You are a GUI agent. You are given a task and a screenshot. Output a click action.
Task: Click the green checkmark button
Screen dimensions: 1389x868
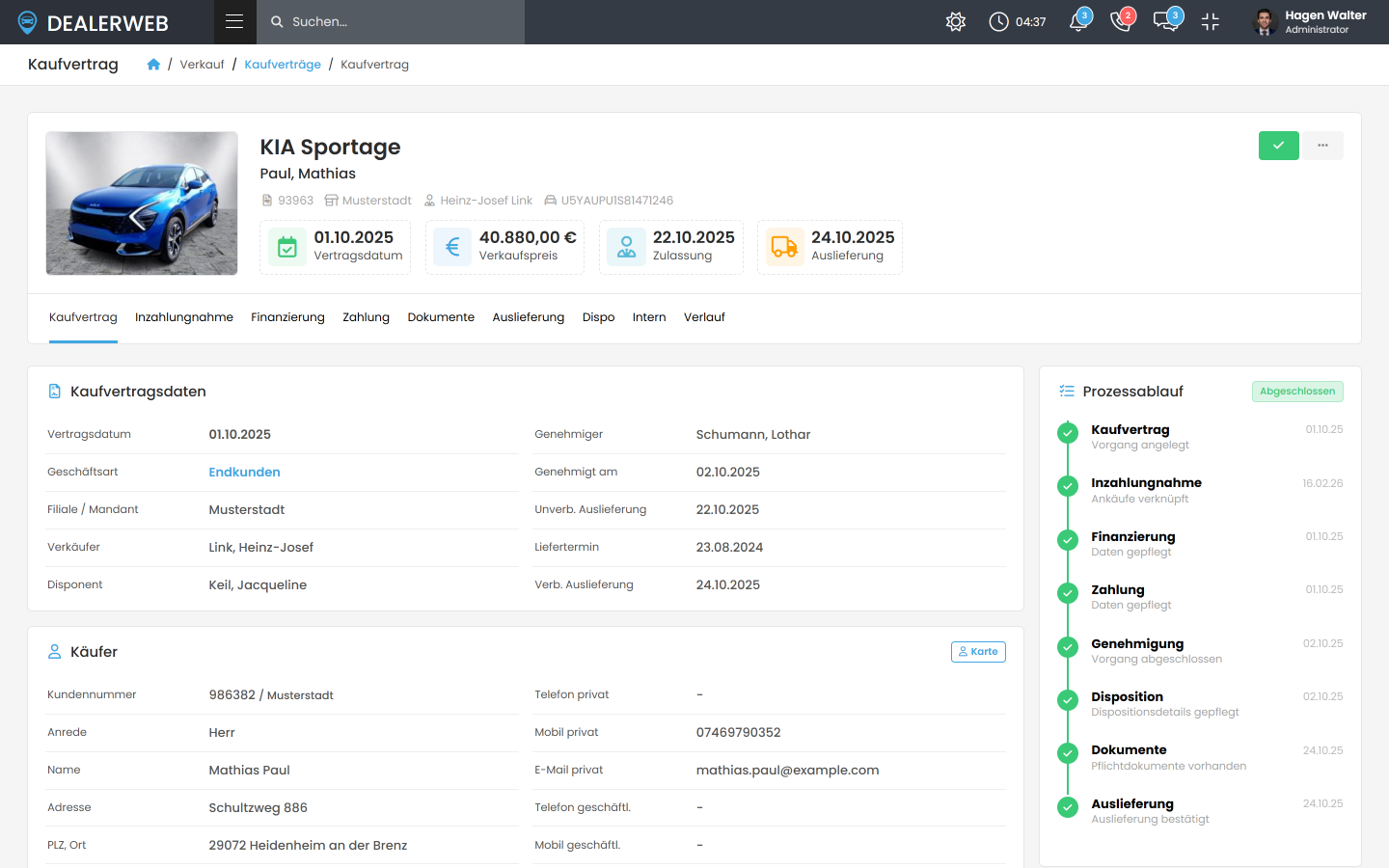pos(1278,146)
